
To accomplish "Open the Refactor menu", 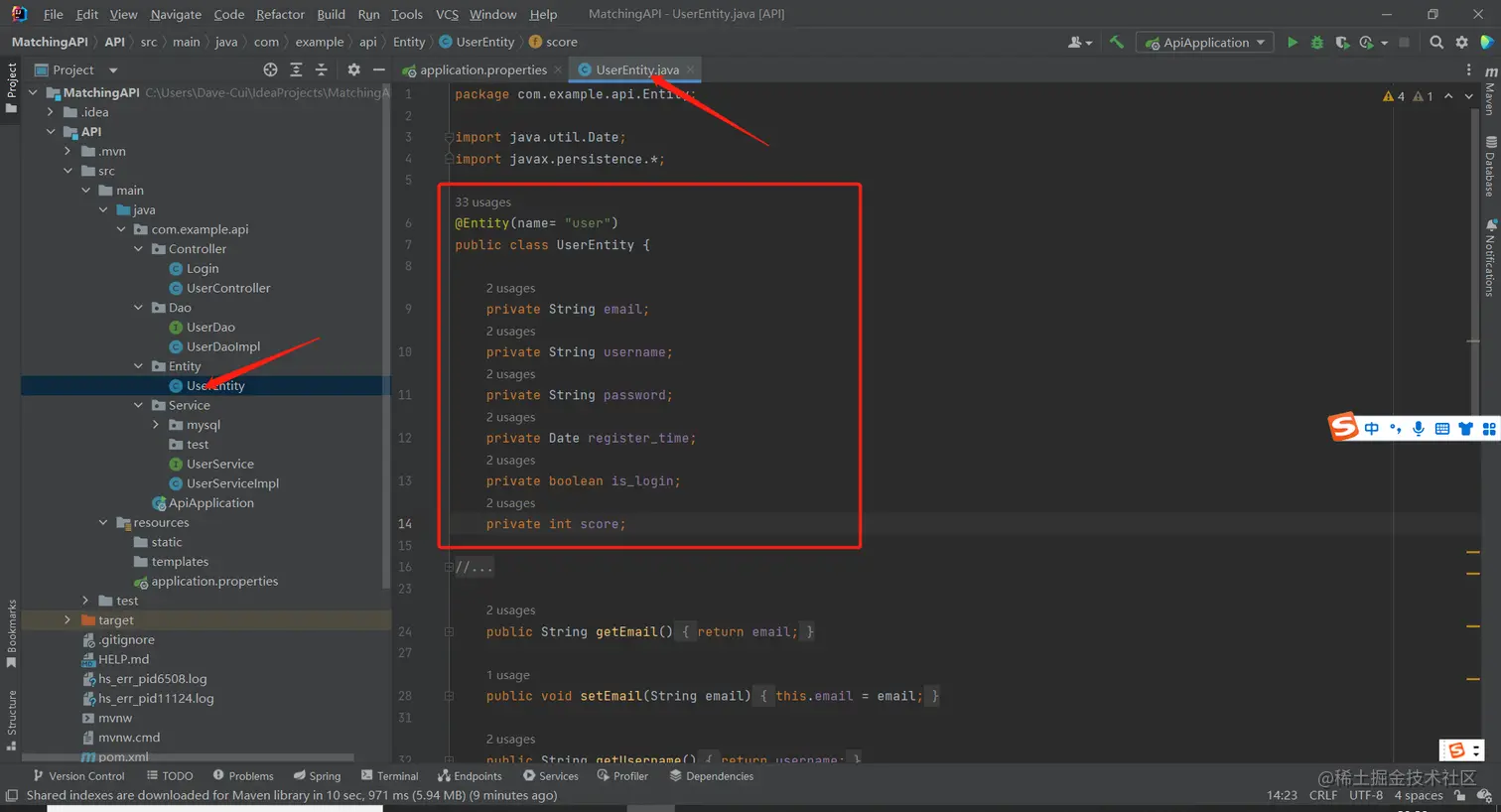I will tap(280, 14).
